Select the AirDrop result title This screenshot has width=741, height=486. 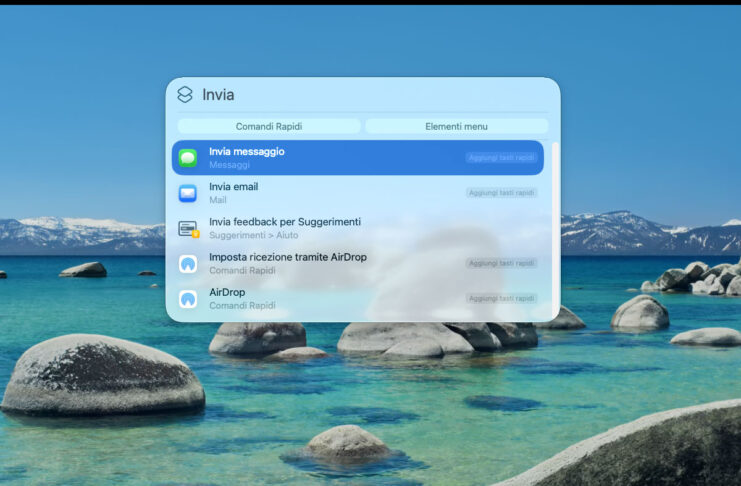point(227,292)
